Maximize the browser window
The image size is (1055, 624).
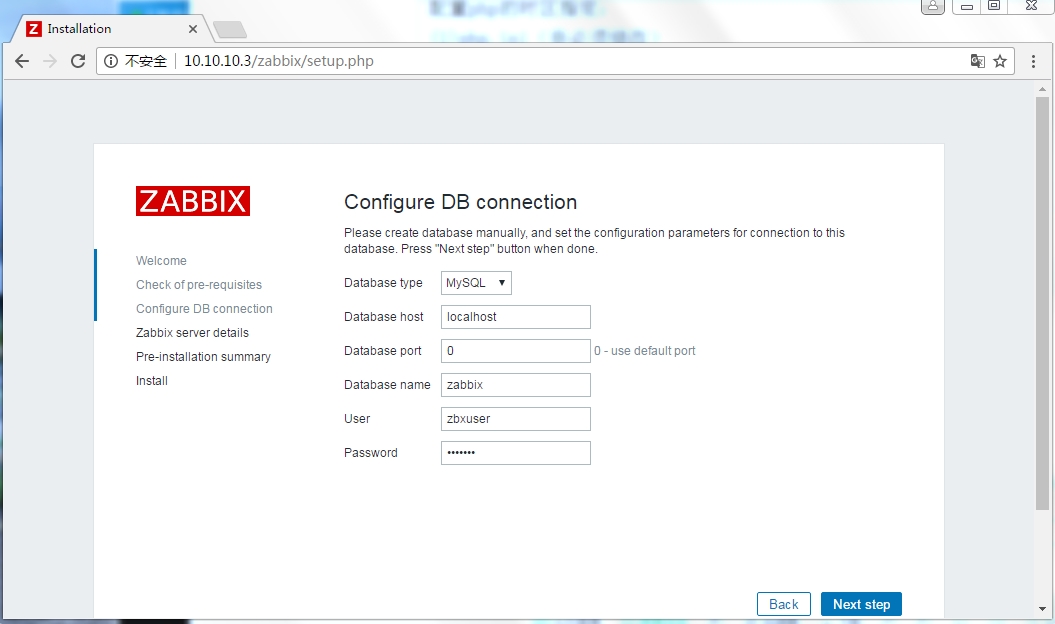point(994,6)
